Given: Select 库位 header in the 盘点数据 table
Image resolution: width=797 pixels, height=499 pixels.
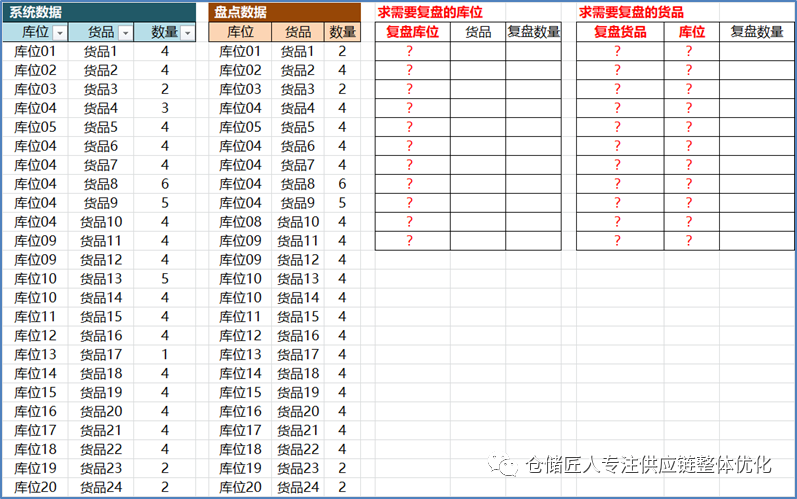Looking at the screenshot, I should tap(240, 32).
